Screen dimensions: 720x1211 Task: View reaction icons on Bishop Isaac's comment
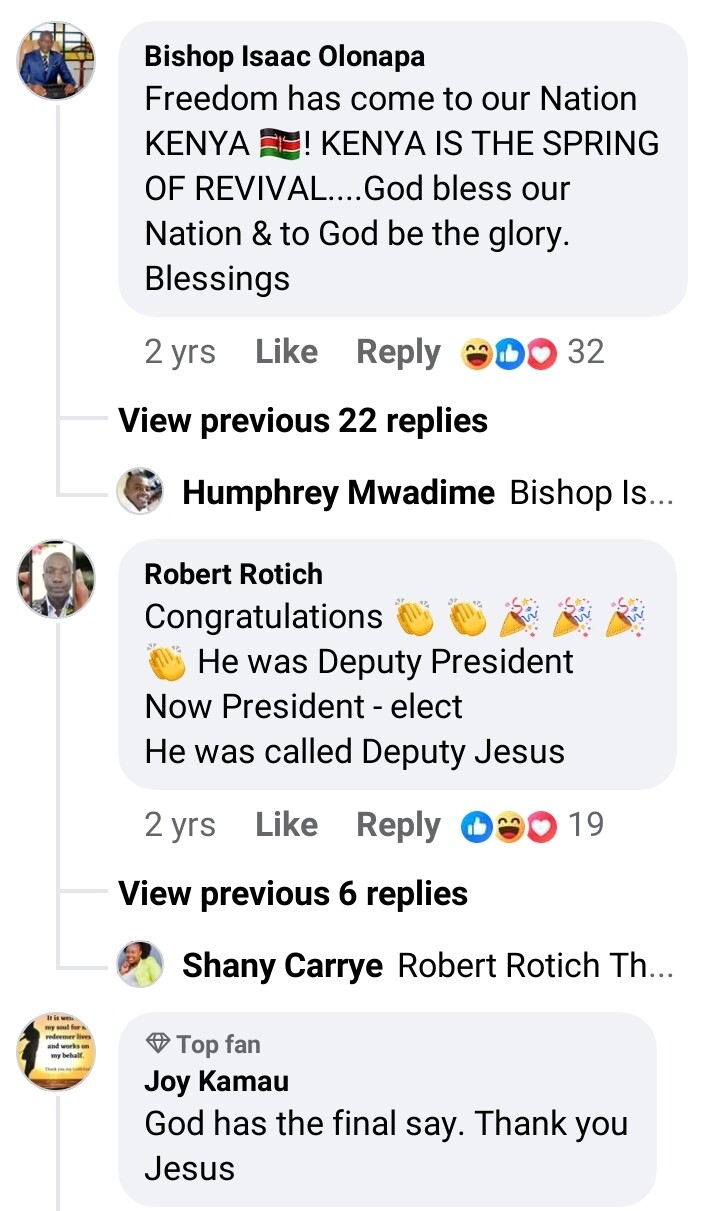click(508, 353)
